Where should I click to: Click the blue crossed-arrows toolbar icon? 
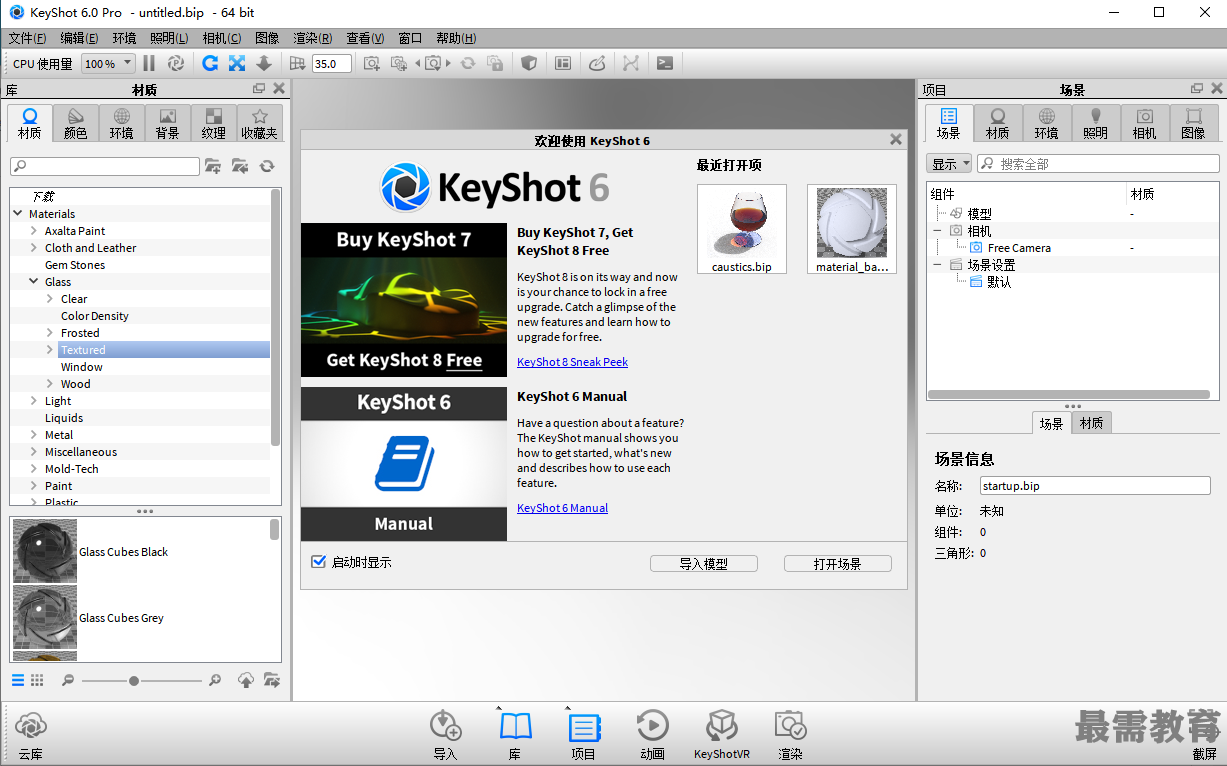coord(237,63)
